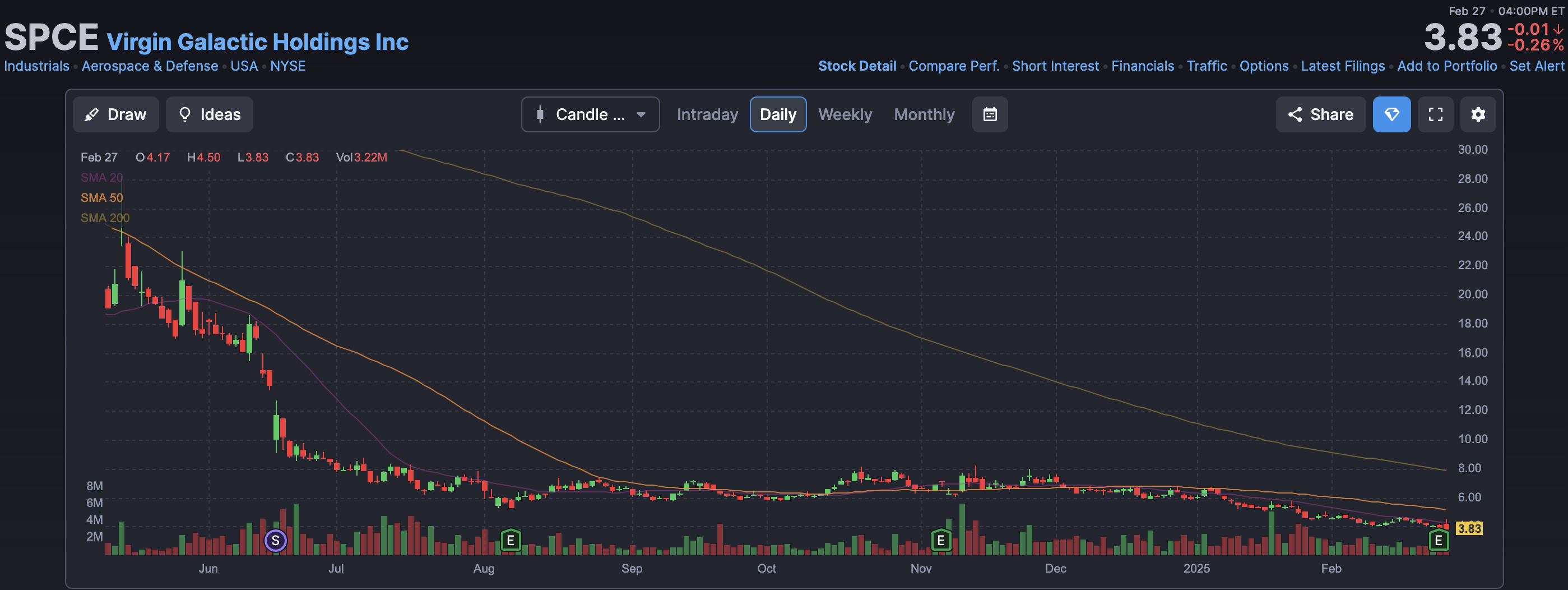Open chart settings gear

[x=1478, y=114]
